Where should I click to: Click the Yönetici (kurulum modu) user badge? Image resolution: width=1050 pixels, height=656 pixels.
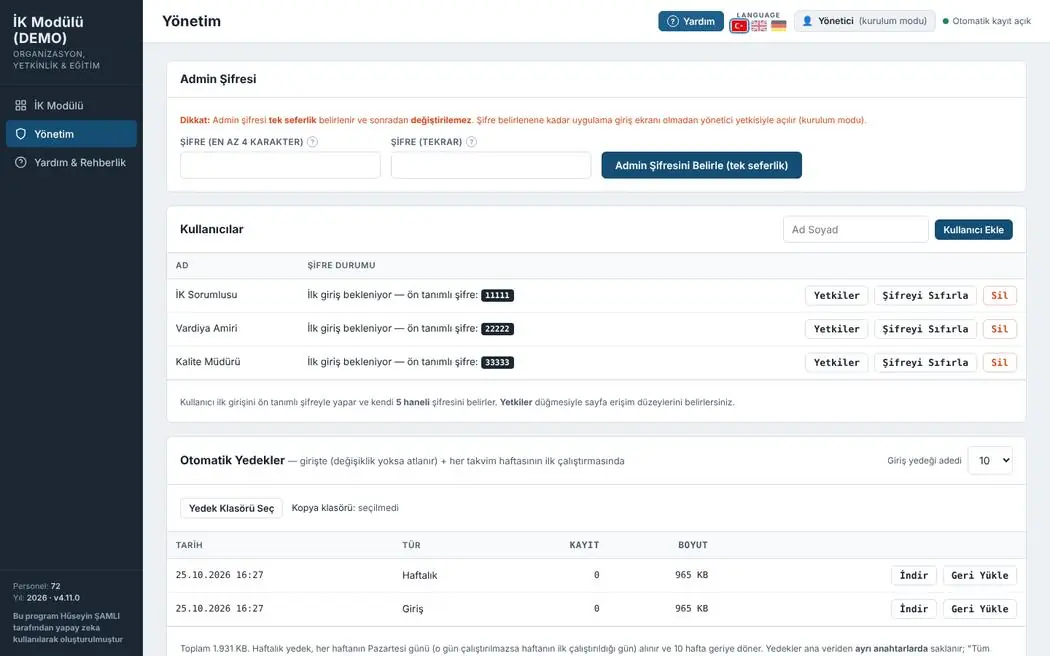pyautogui.click(x=865, y=21)
